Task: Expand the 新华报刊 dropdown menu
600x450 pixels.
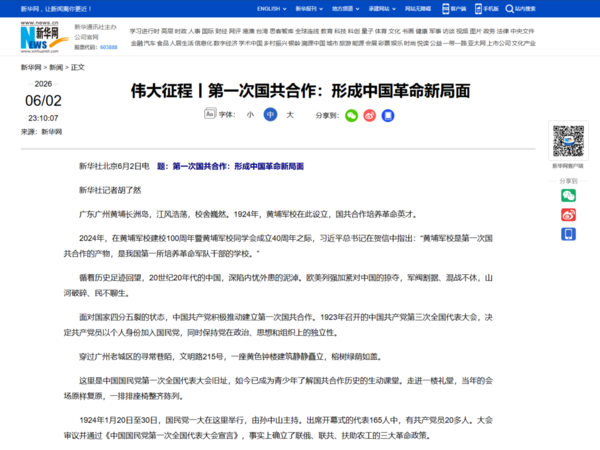Action: tap(309, 9)
